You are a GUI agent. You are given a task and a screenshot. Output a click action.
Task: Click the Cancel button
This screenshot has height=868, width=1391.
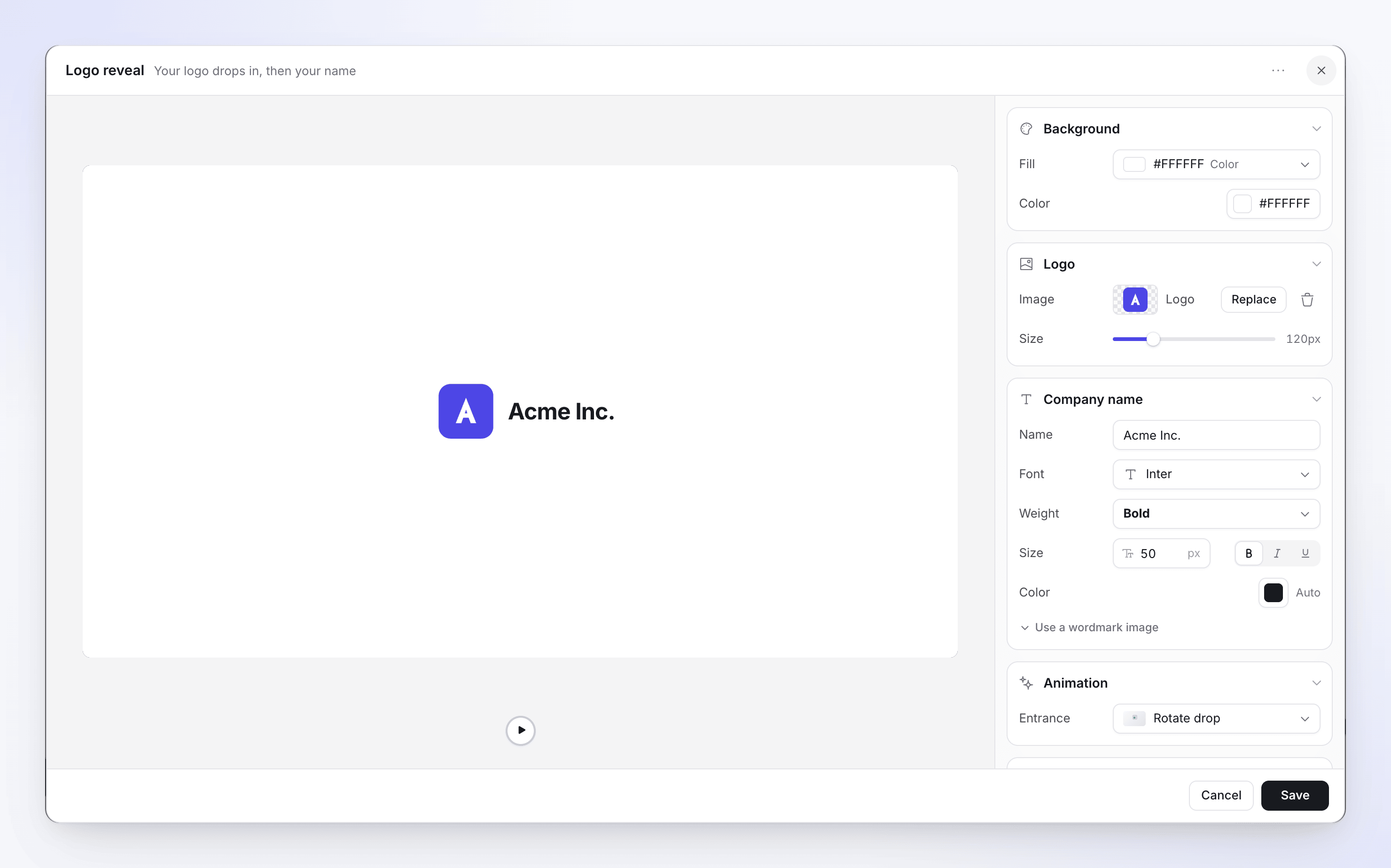click(1221, 796)
